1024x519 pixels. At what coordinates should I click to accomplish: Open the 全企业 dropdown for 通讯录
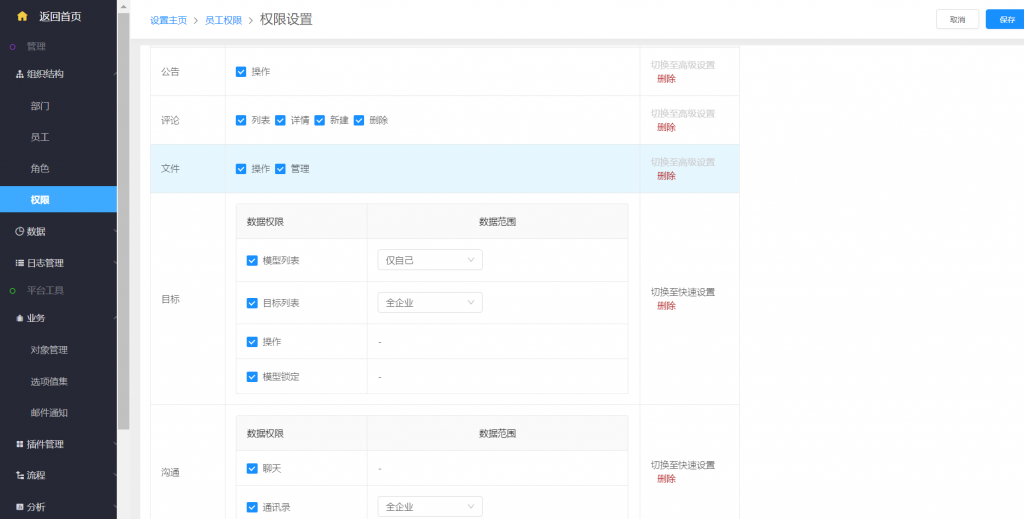430,507
